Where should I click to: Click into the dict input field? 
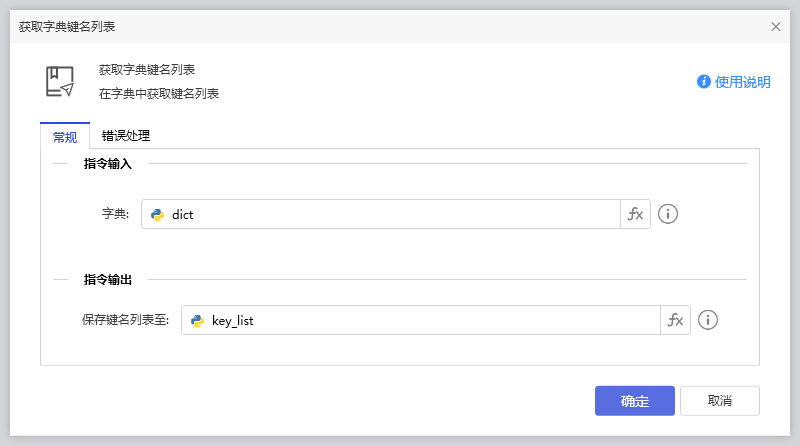tap(390, 214)
